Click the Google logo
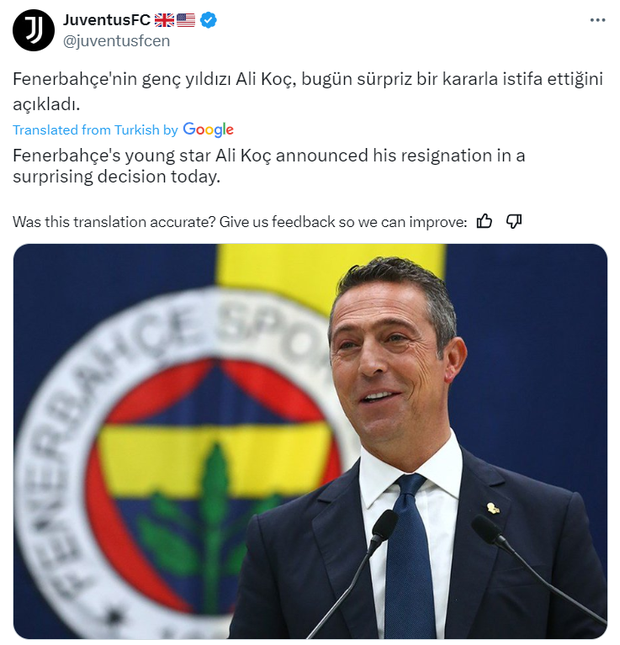This screenshot has height=645, width=620. coord(208,130)
